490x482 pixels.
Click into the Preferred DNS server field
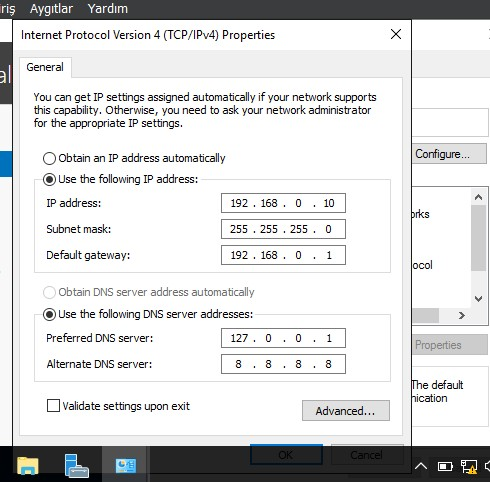tap(283, 338)
